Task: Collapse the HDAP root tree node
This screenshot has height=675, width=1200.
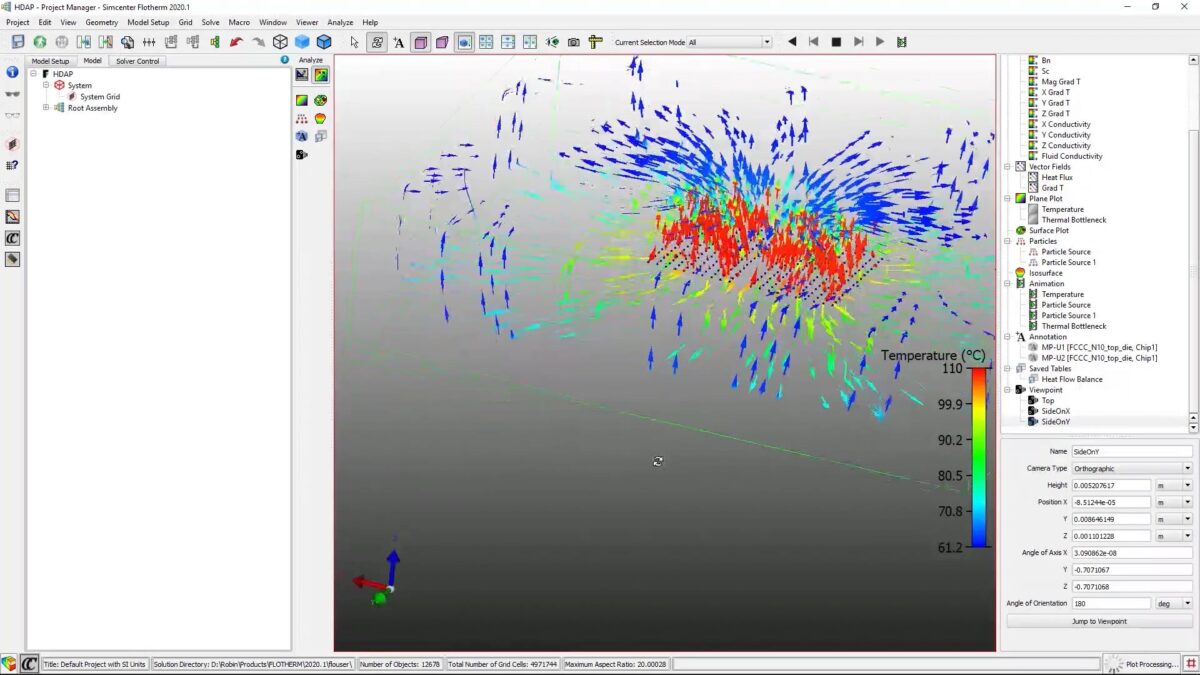Action: point(33,74)
